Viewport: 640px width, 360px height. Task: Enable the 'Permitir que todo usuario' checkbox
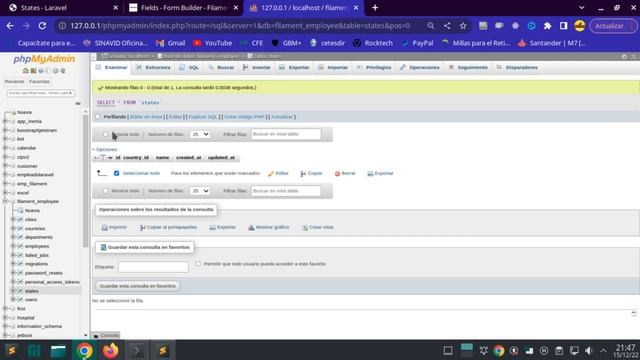click(198, 264)
